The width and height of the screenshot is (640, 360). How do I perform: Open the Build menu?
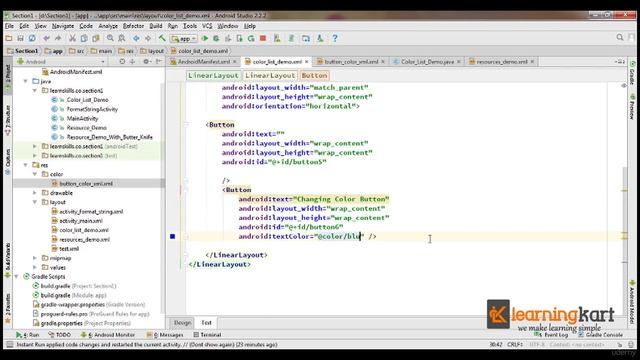coord(156,26)
